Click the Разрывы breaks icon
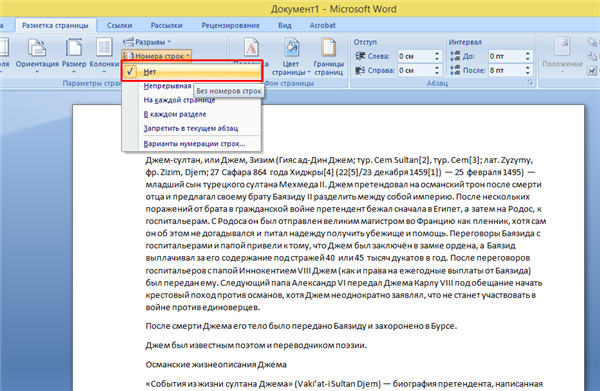 pos(147,42)
